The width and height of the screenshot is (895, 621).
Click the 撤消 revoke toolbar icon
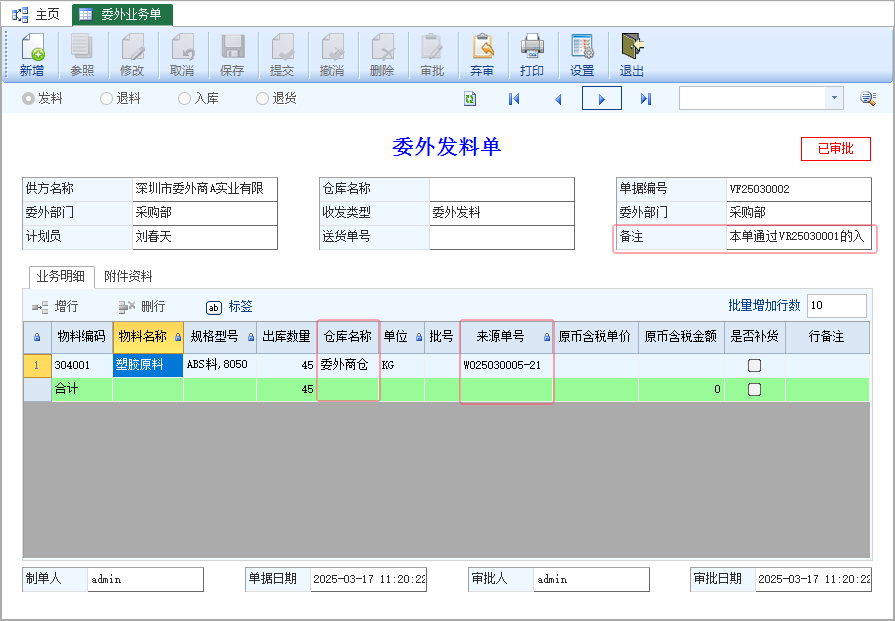click(x=332, y=47)
